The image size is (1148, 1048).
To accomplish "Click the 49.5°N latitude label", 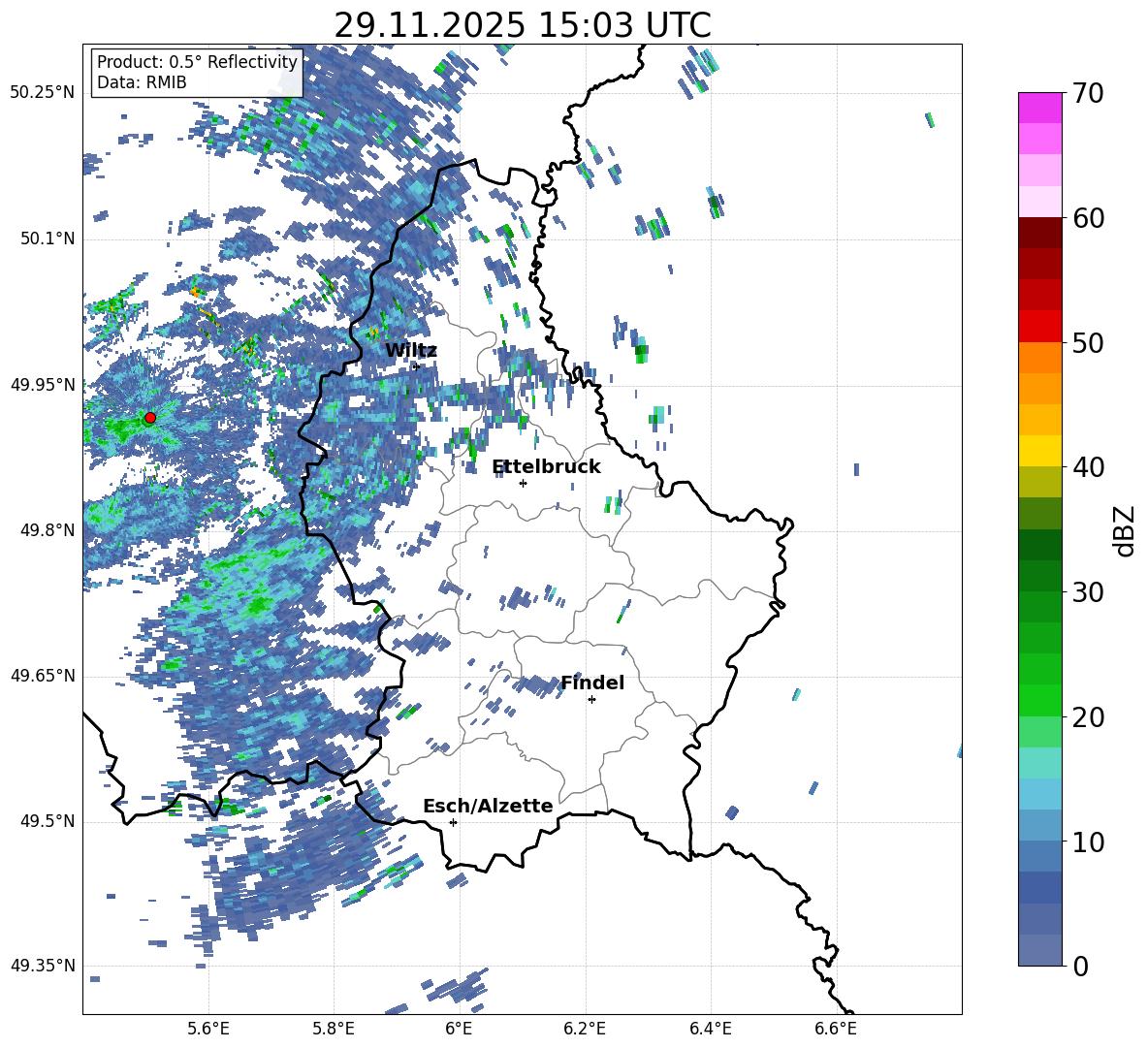I will pyautogui.click(x=47, y=821).
